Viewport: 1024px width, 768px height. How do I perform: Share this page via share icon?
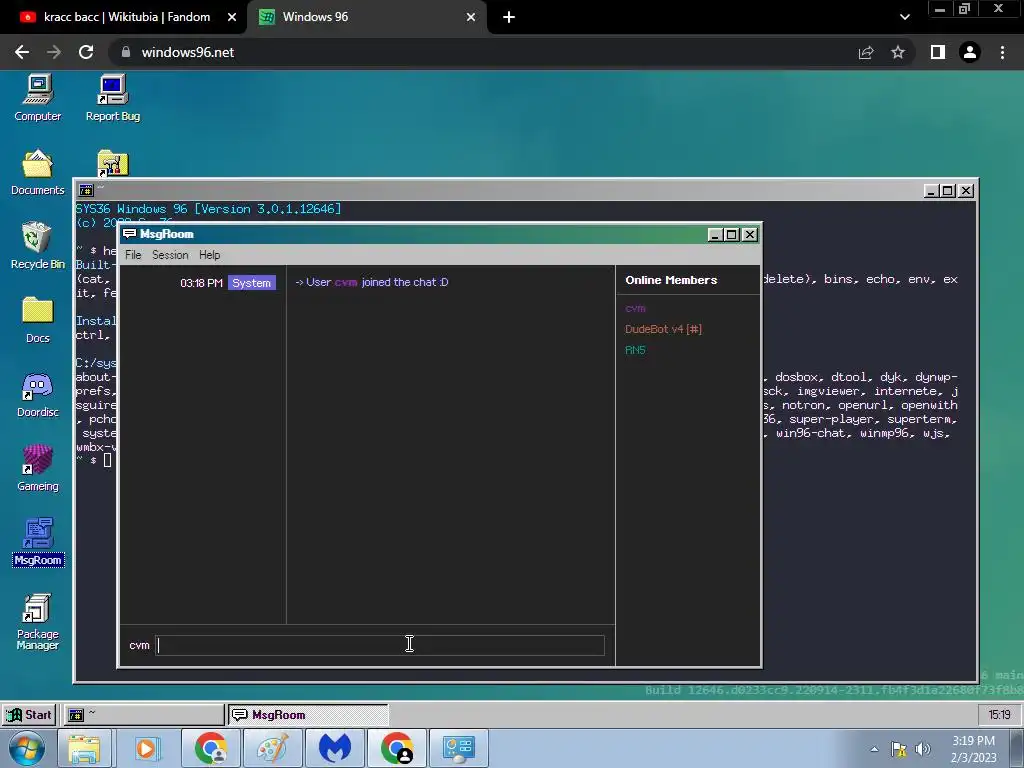point(866,52)
